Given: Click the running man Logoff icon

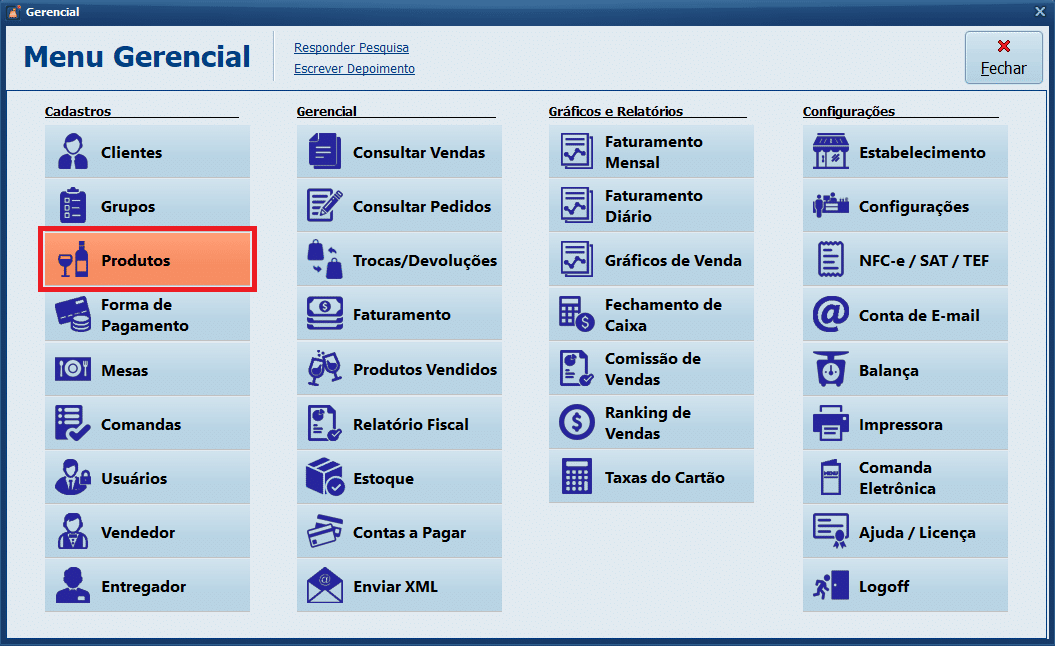Looking at the screenshot, I should point(830,586).
